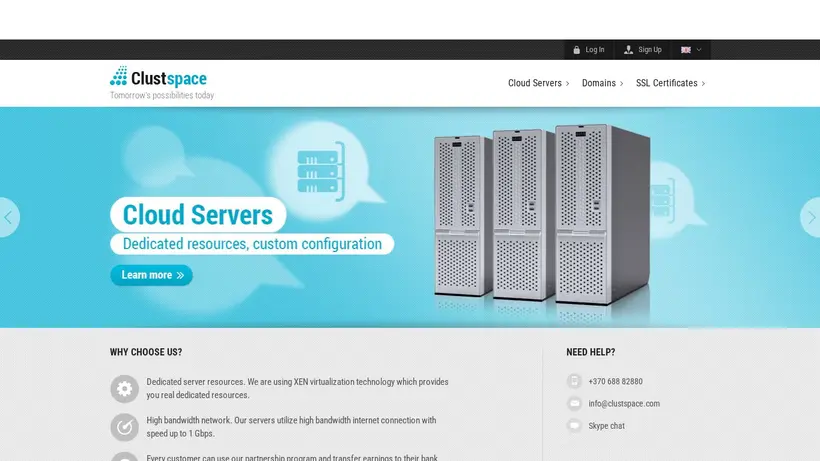Click the phone number +370 688 82880
The image size is (820, 461).
pos(616,382)
